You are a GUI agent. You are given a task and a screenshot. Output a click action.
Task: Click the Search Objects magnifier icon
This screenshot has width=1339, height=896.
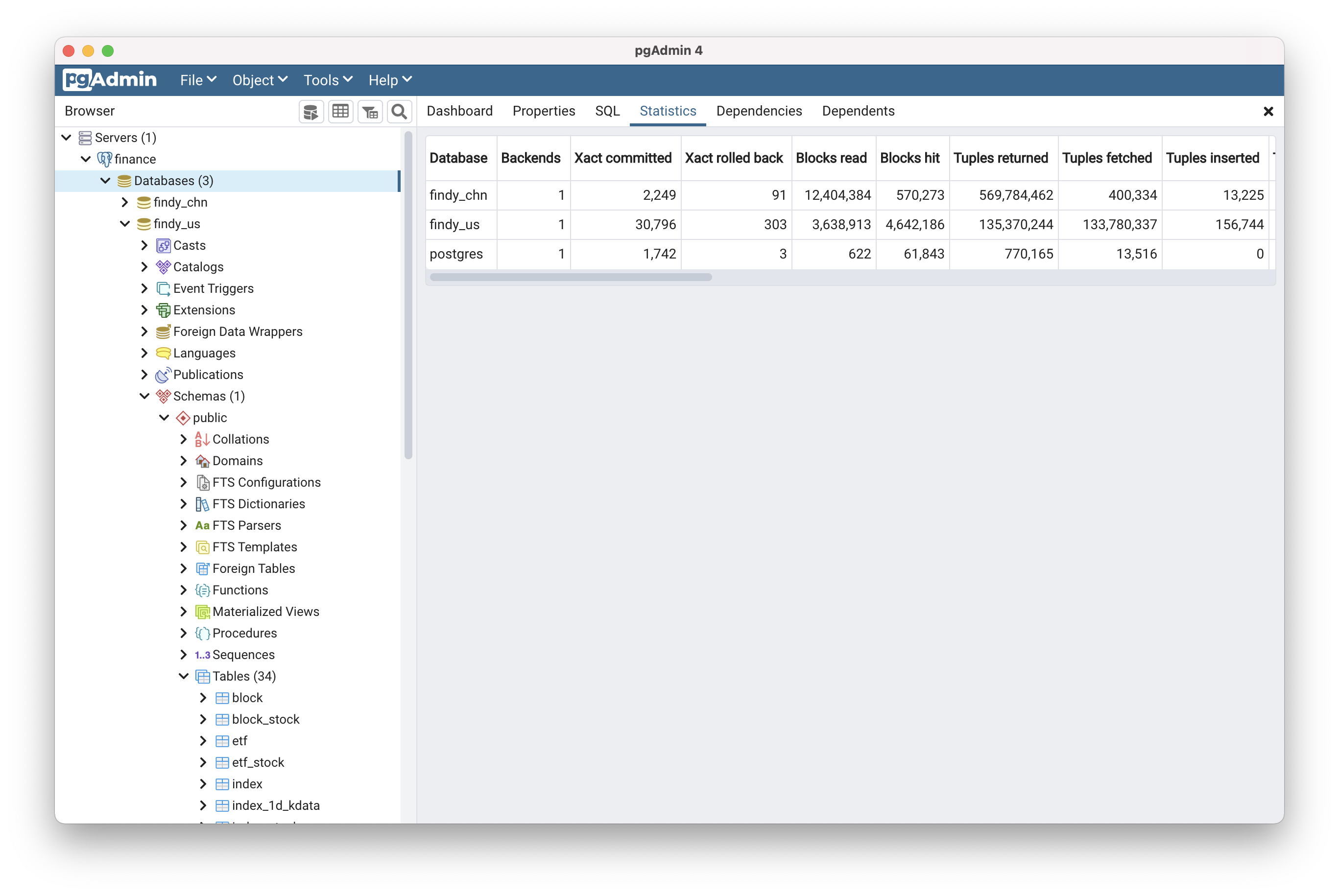tap(400, 112)
